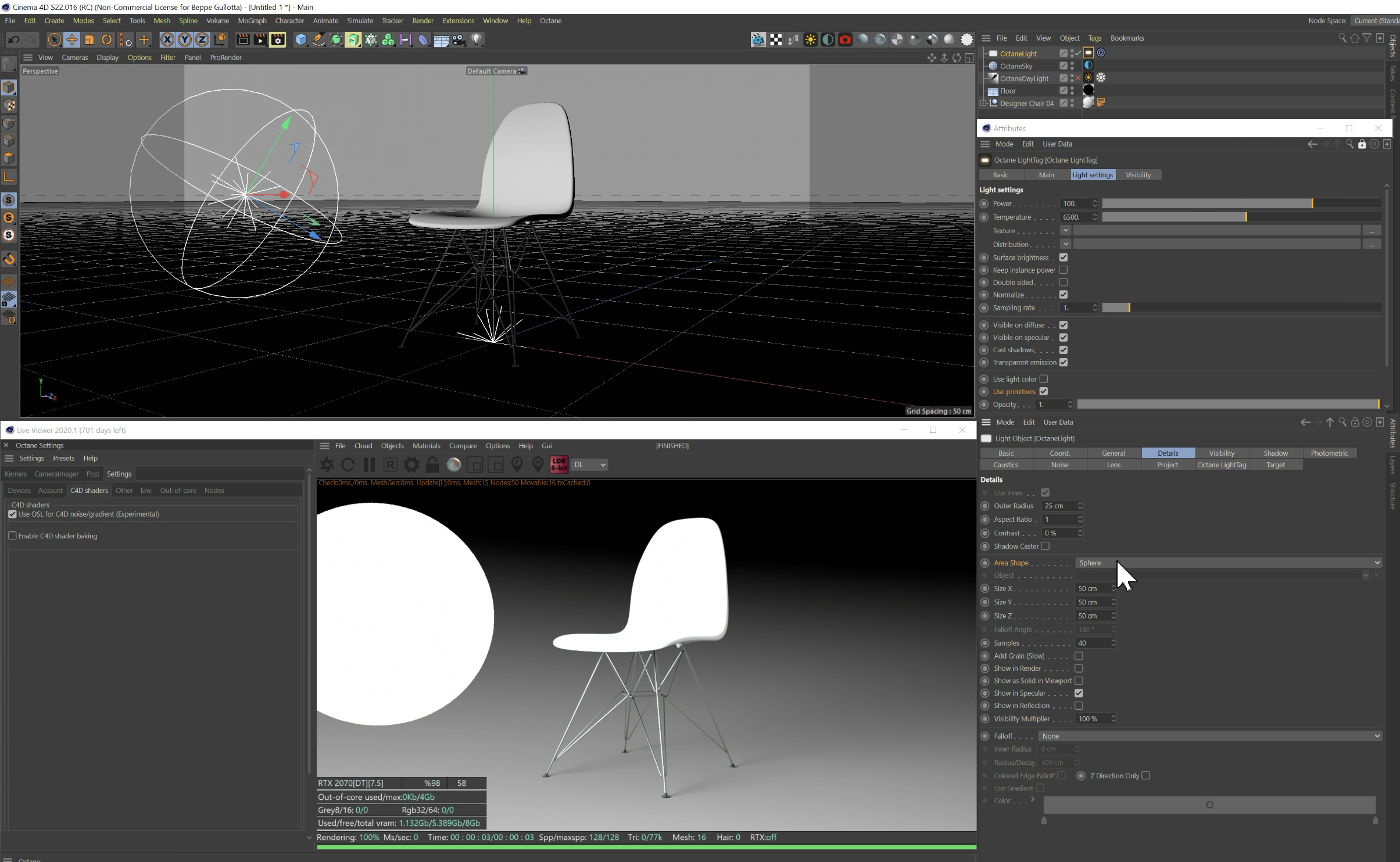
Task: Open Octane settings gear in Live Viewer
Action: [411, 464]
